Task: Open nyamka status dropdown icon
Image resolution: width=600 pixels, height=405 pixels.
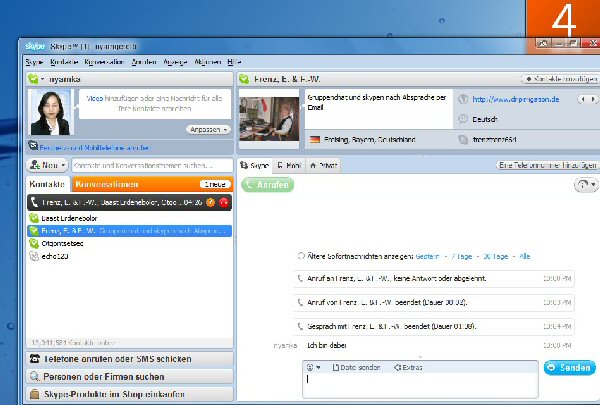Action: tap(36, 79)
